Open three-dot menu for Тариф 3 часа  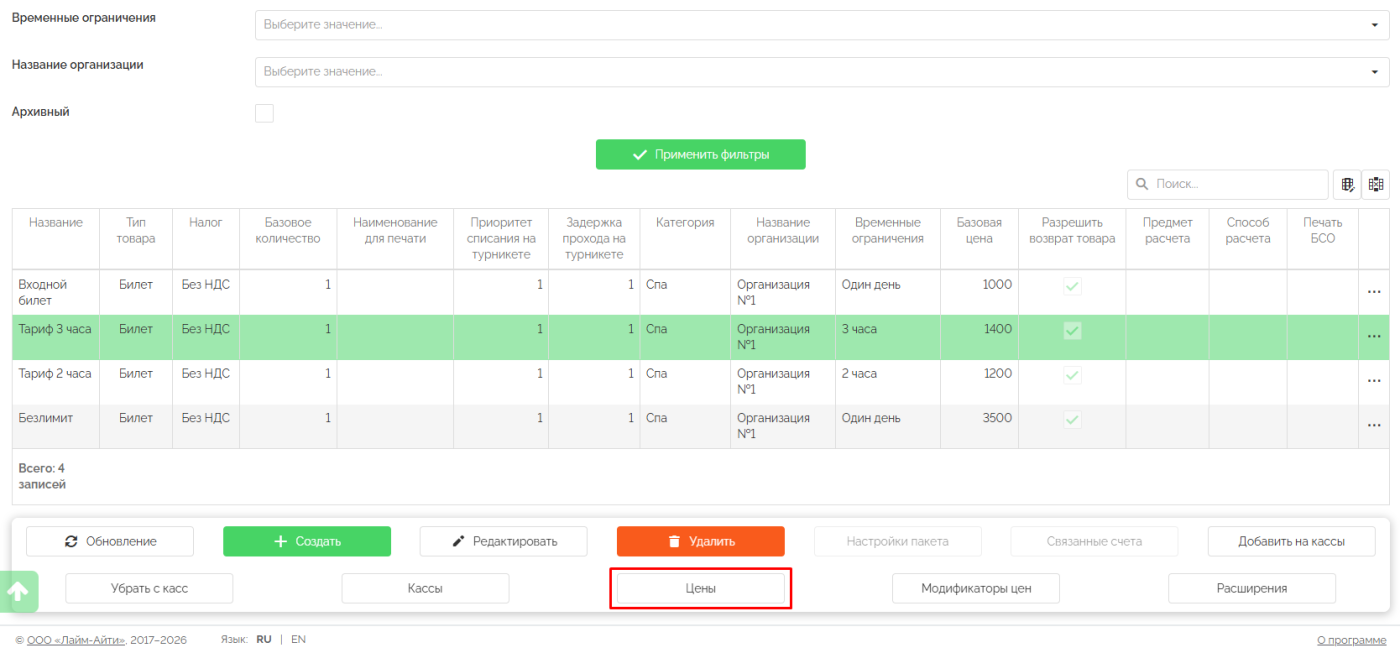[x=1373, y=337]
